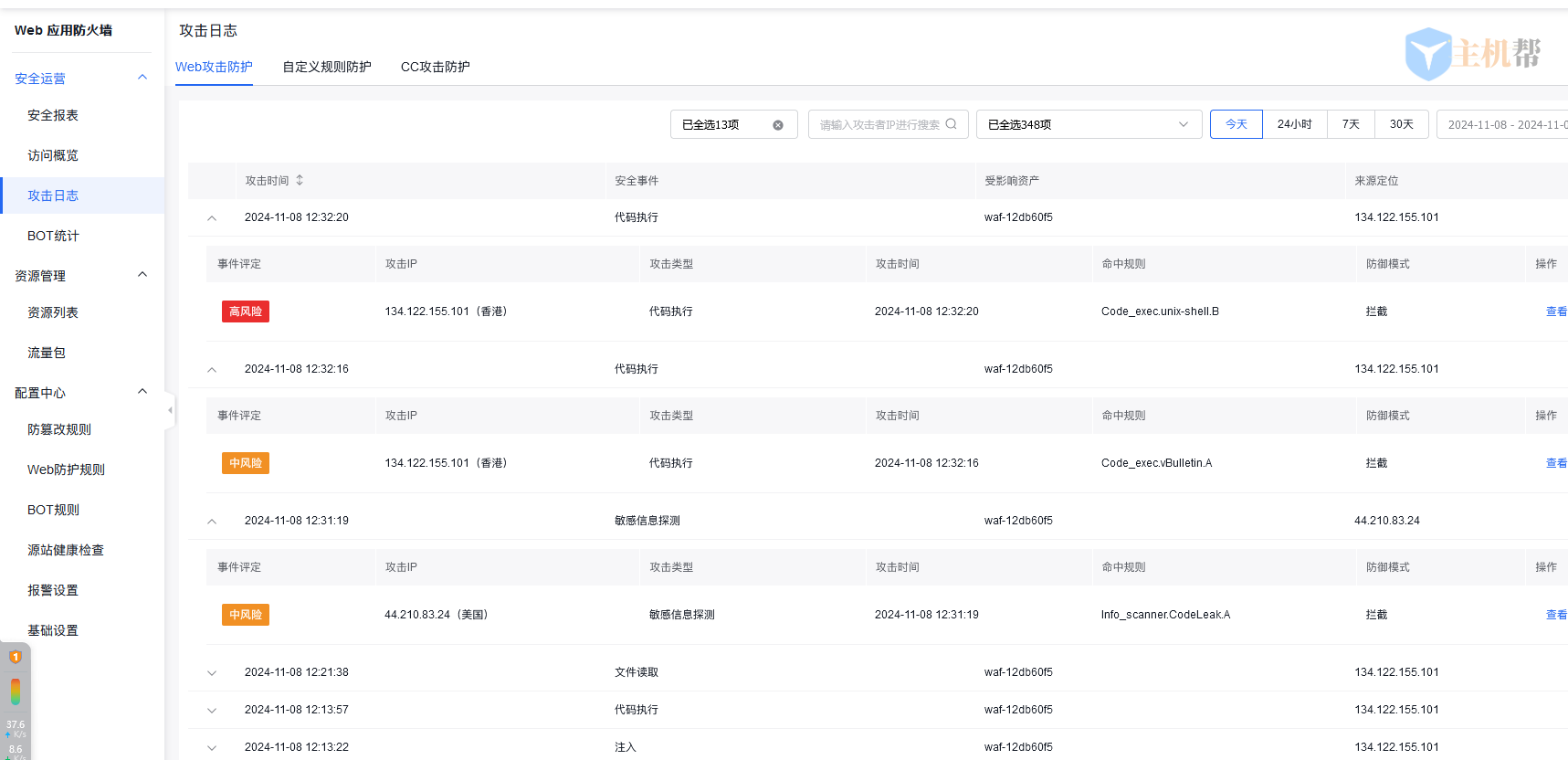
Task: Expand the 12:21:38 文件读取 row
Action: pos(212,673)
